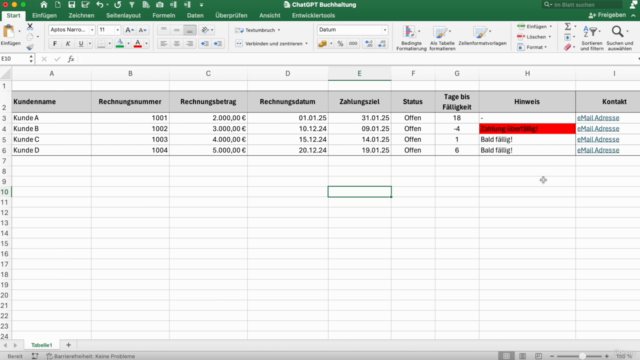
Task: Create a new workbook via the blank page icon
Action: coord(58,5)
